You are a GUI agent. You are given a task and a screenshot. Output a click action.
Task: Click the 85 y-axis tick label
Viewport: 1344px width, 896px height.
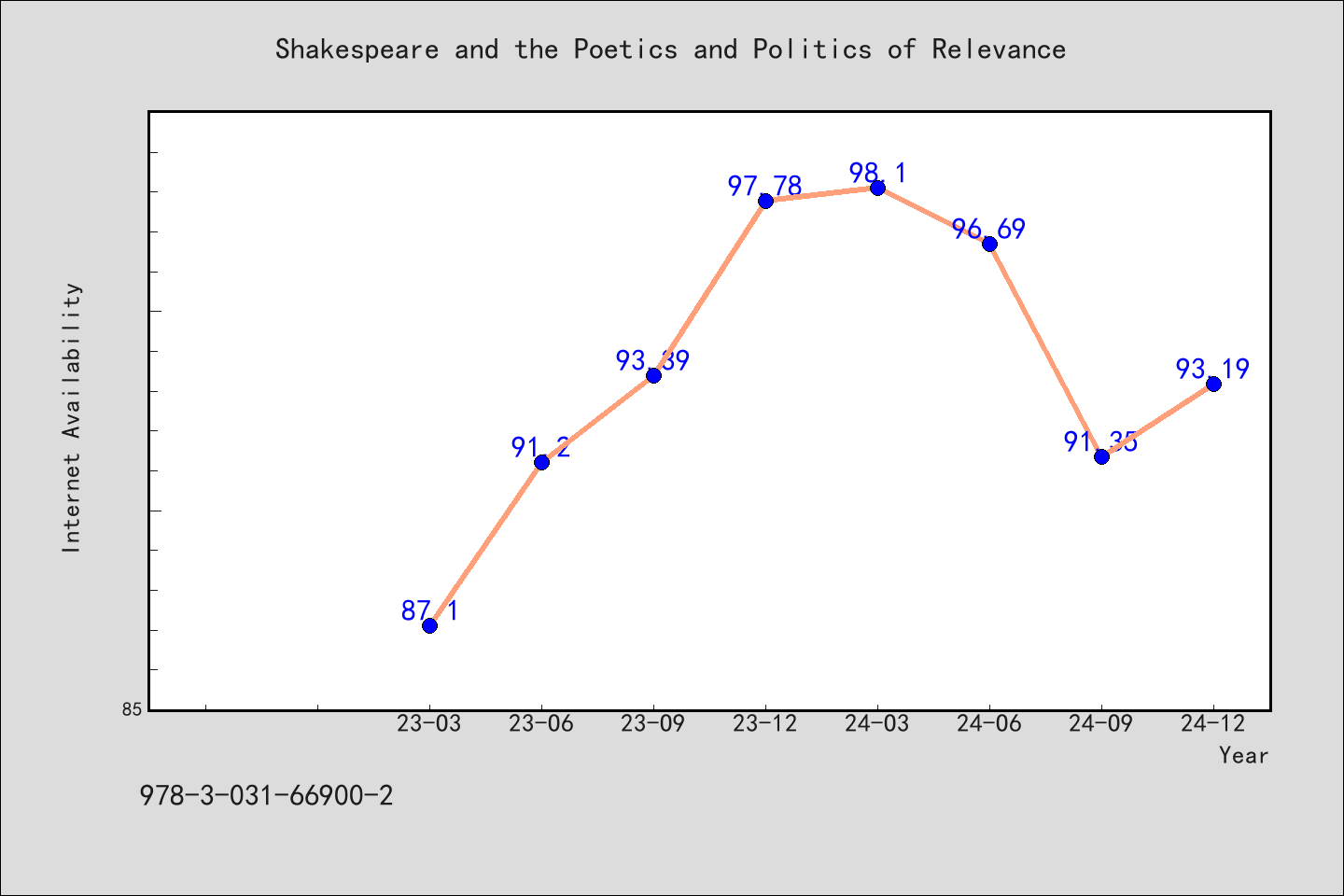pyautogui.click(x=133, y=709)
